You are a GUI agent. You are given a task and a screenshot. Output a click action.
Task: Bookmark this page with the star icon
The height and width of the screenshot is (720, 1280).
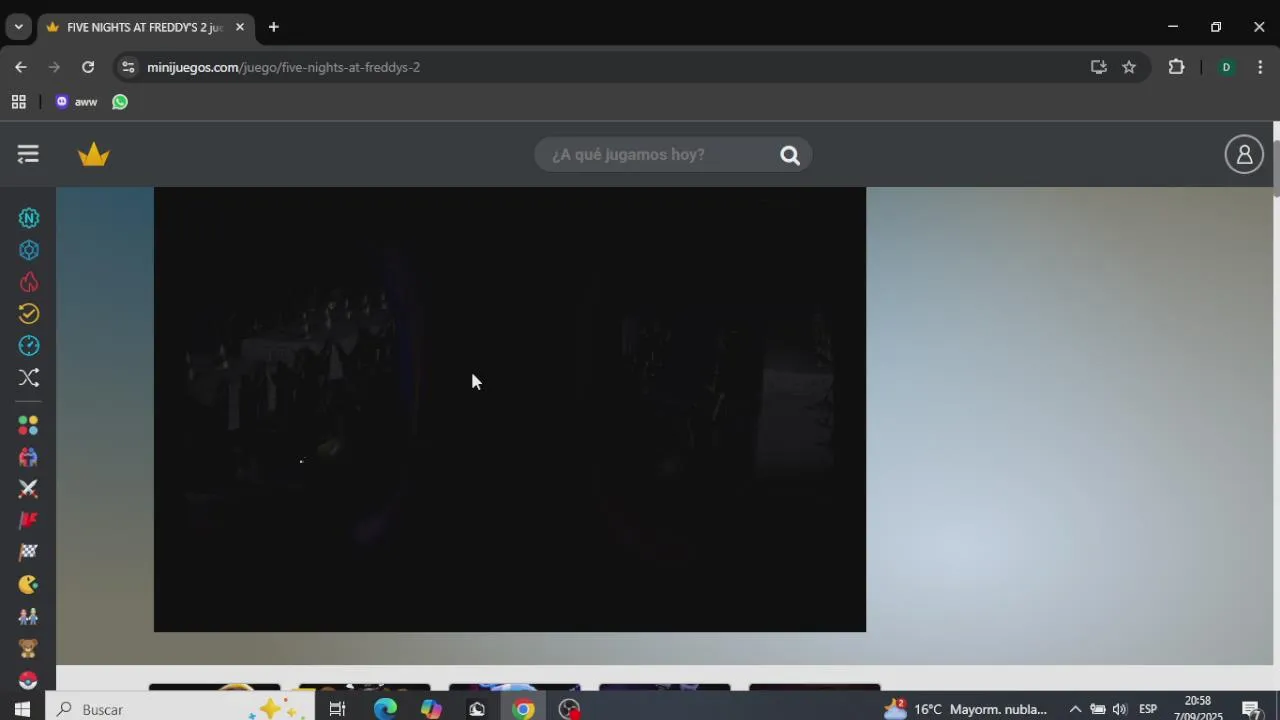(x=1129, y=67)
